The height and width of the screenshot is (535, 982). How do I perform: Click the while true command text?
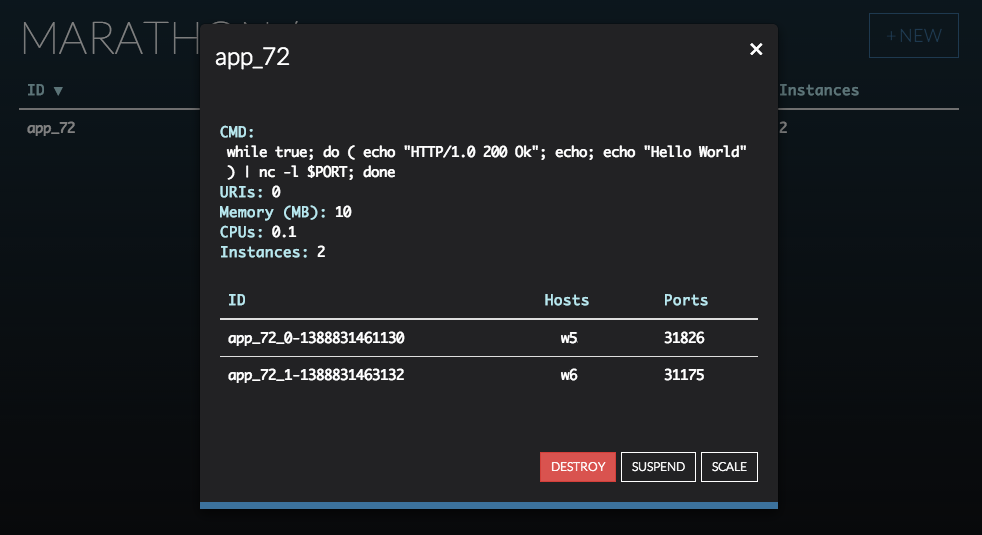point(486,162)
